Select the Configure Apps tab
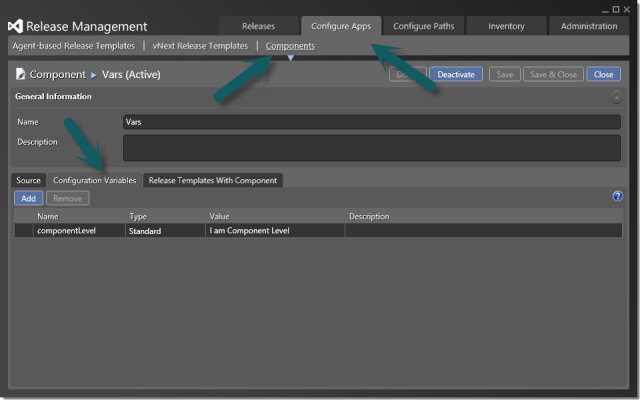This screenshot has width=640, height=400. pyautogui.click(x=341, y=26)
